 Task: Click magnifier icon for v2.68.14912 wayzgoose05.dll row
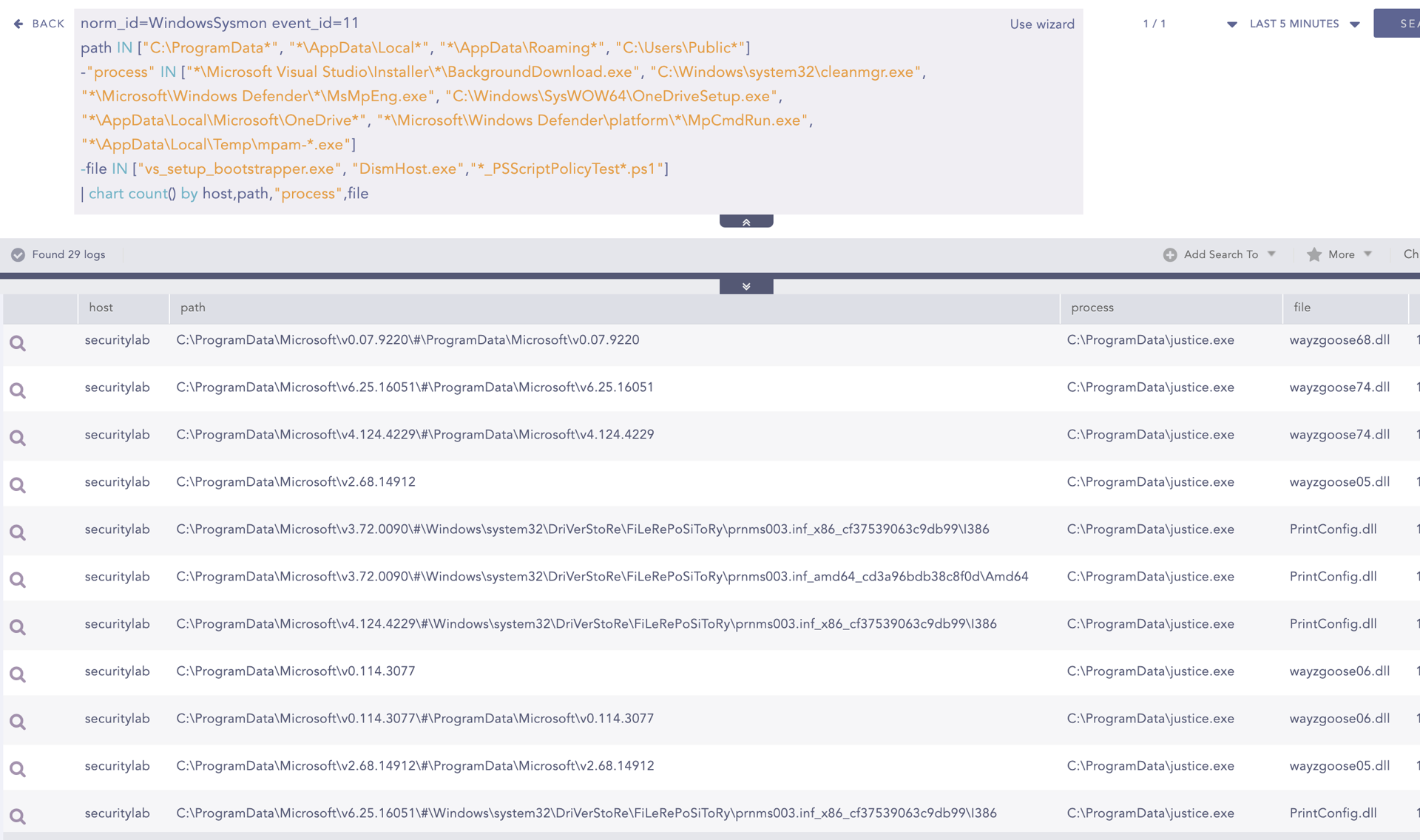point(18,485)
